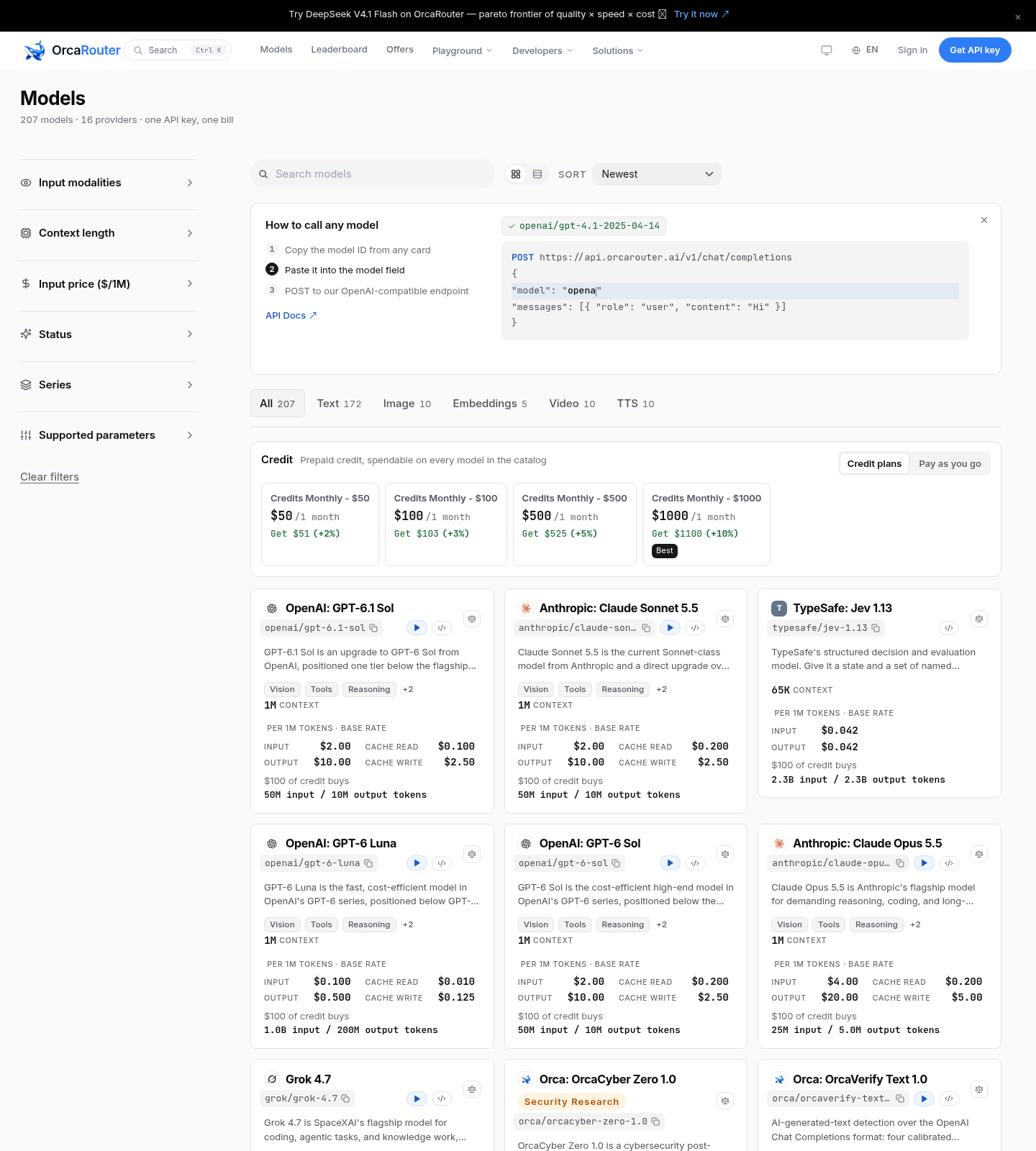Viewport: 1036px width, 1151px height.
Task: Copy the openai/gpt-6-luna model ID
Action: pos(368,863)
